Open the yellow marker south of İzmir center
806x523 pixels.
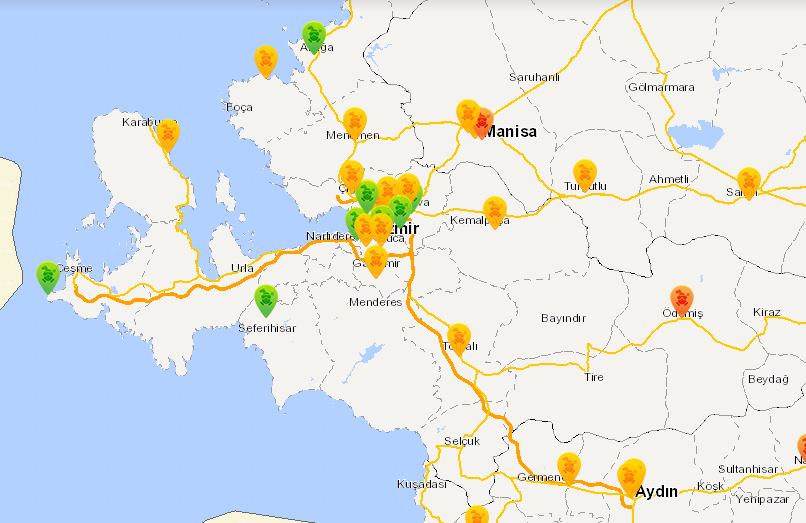click(x=375, y=261)
